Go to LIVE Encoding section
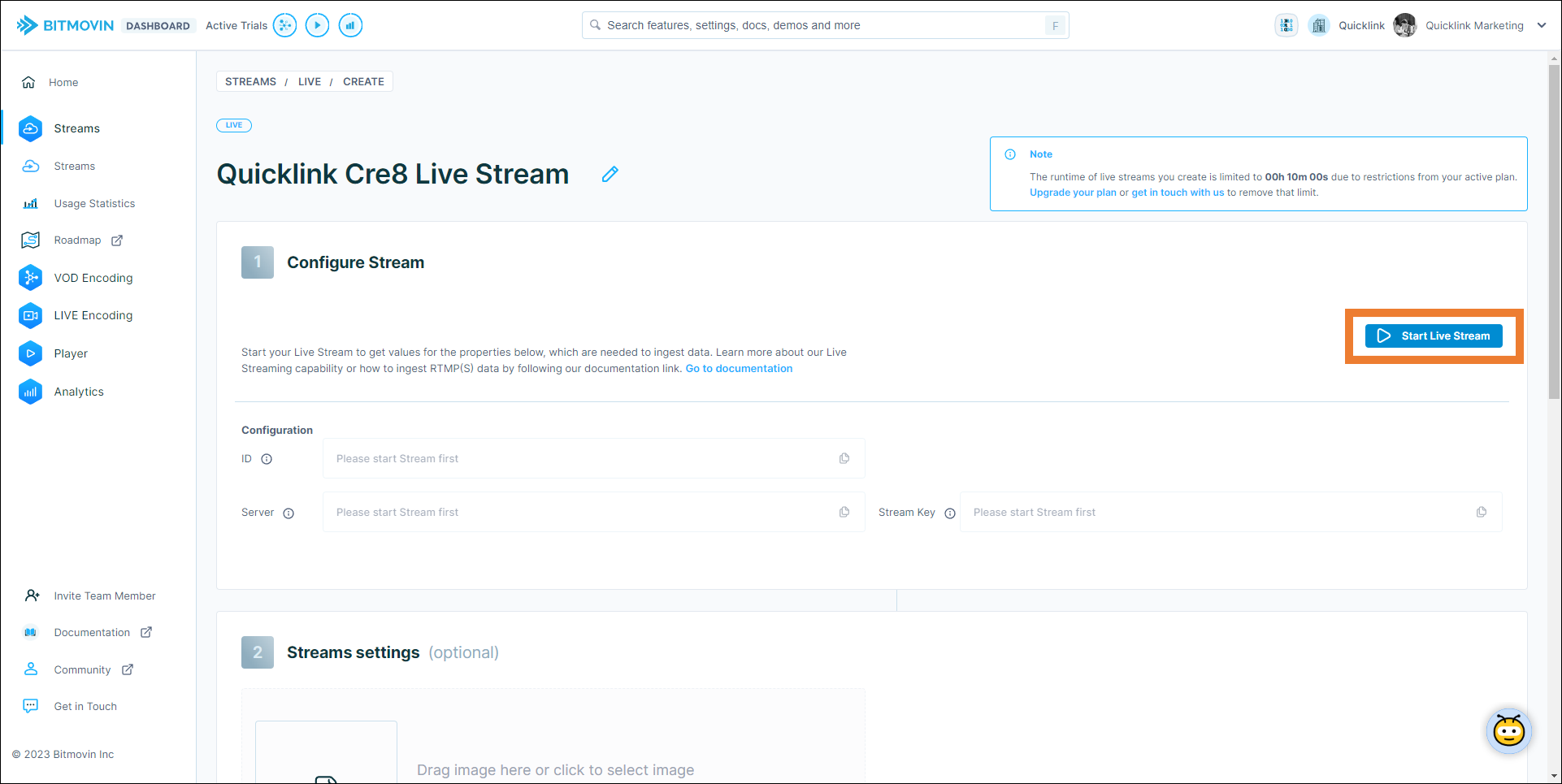This screenshot has width=1562, height=784. click(93, 315)
